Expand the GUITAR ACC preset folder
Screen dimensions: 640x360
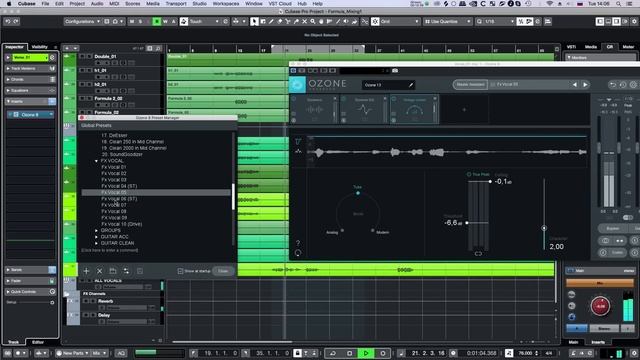[x=96, y=237]
